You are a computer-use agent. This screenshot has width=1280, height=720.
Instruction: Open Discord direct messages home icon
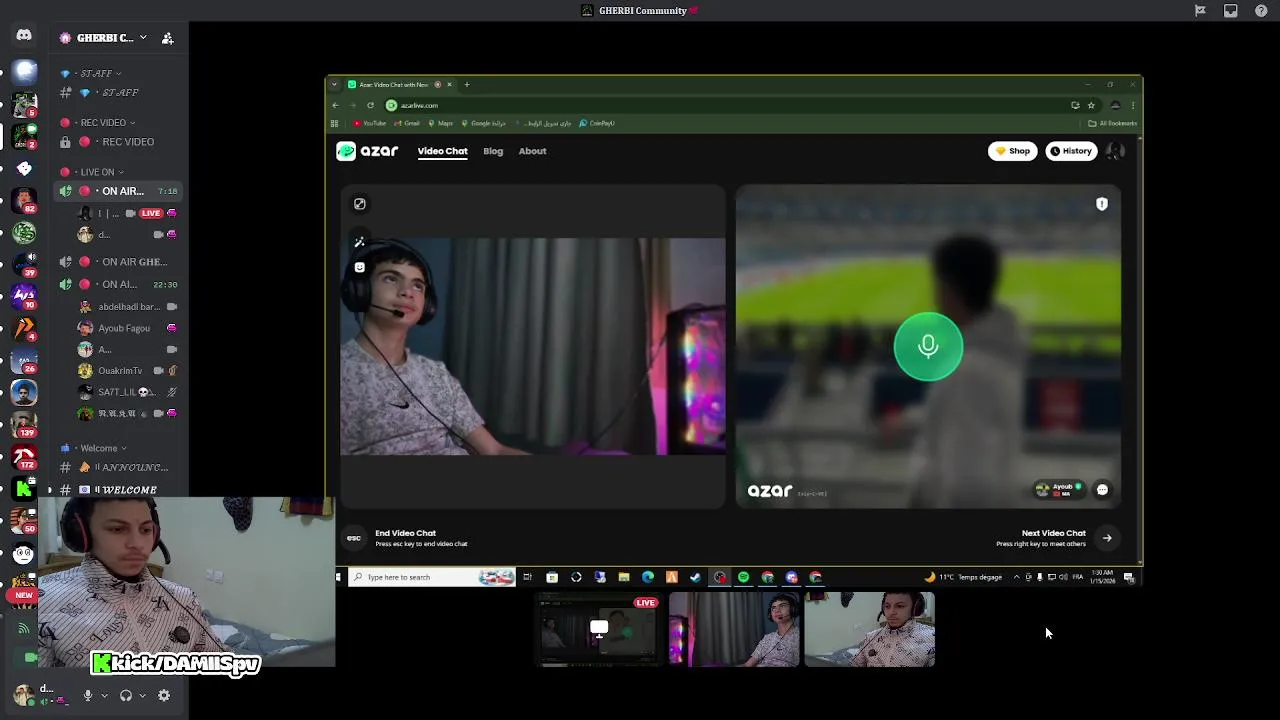(24, 36)
